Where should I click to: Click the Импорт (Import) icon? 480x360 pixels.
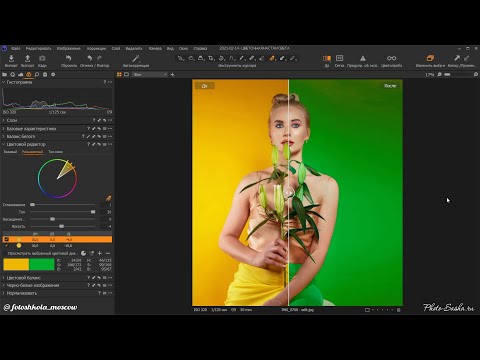(x=11, y=58)
